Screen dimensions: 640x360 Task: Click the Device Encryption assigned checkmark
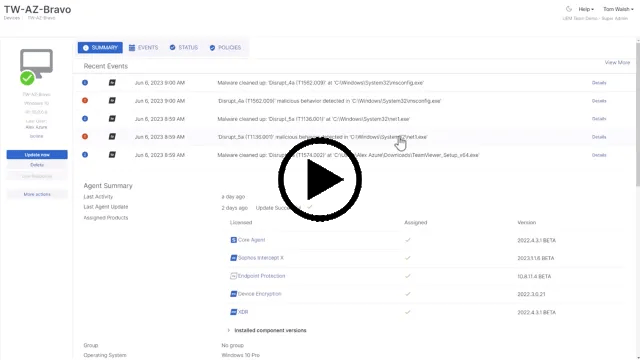(407, 294)
